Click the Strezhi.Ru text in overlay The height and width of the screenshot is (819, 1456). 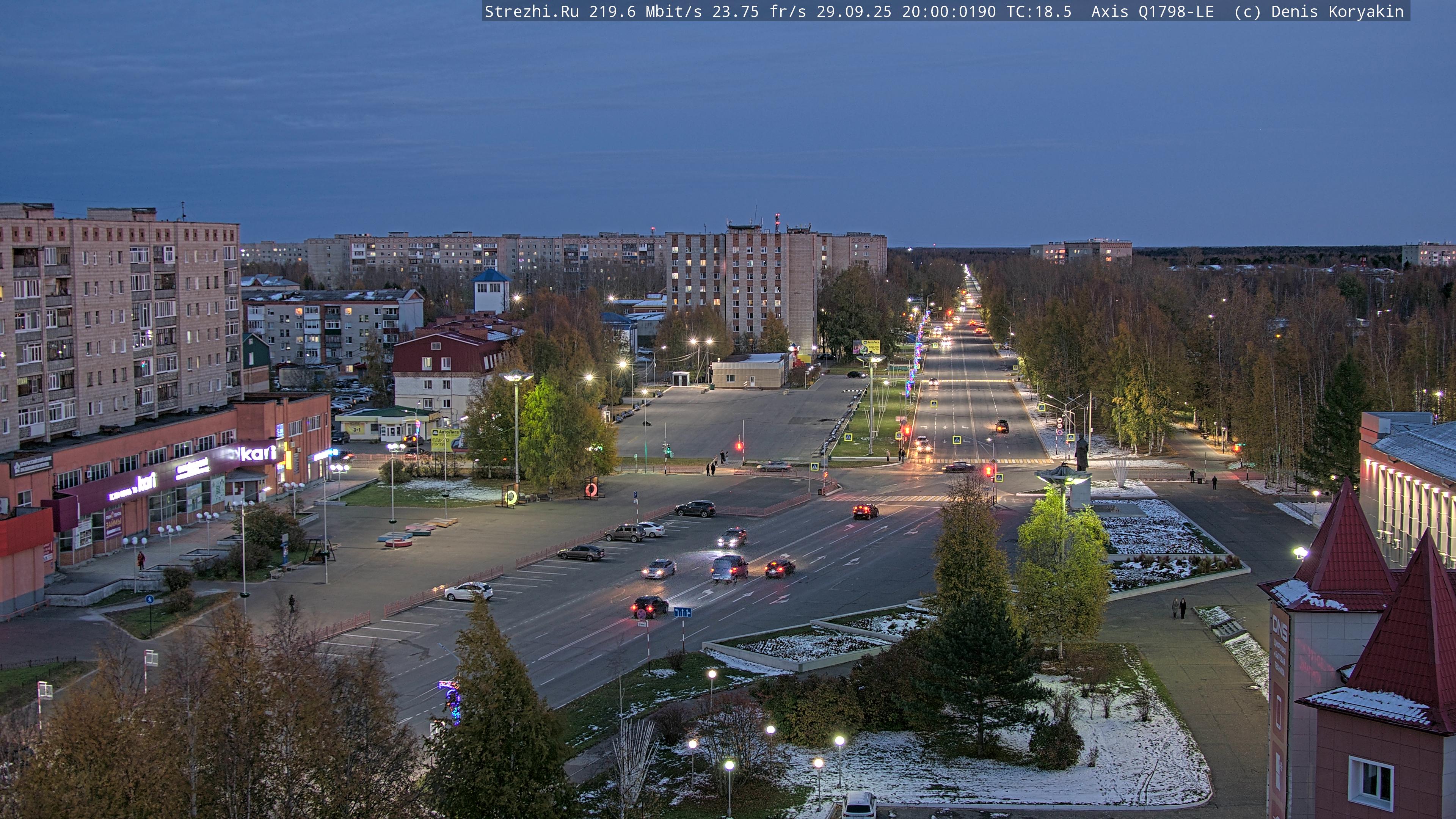click(x=531, y=11)
